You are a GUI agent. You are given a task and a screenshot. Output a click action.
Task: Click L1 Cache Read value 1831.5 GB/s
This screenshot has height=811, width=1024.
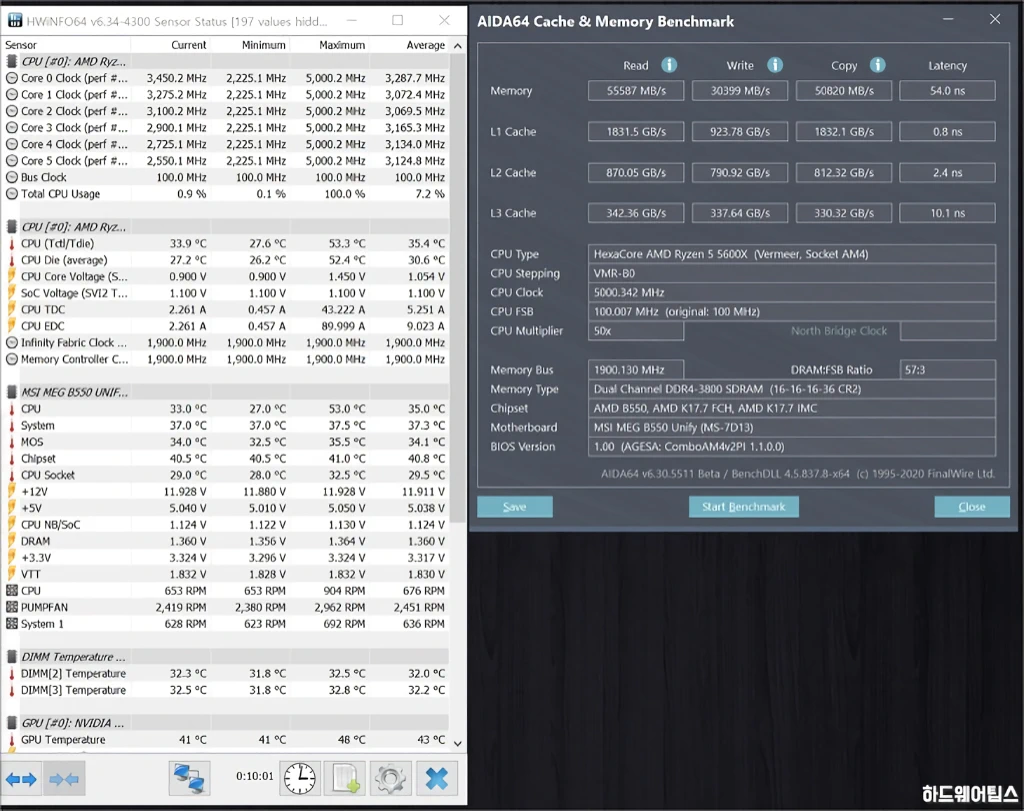pyautogui.click(x=636, y=131)
